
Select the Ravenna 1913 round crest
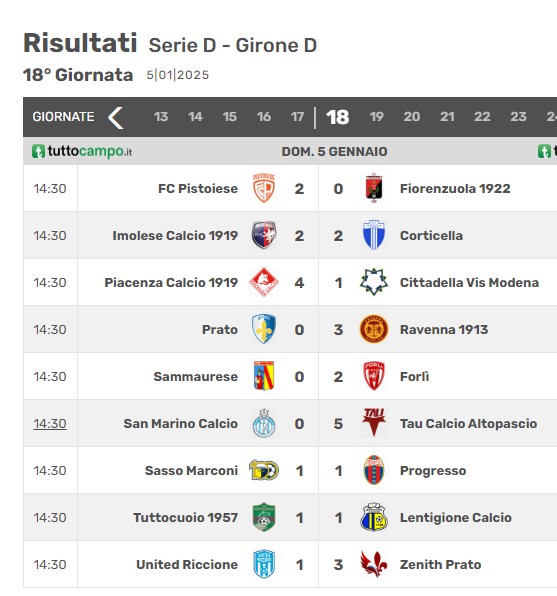[374, 329]
